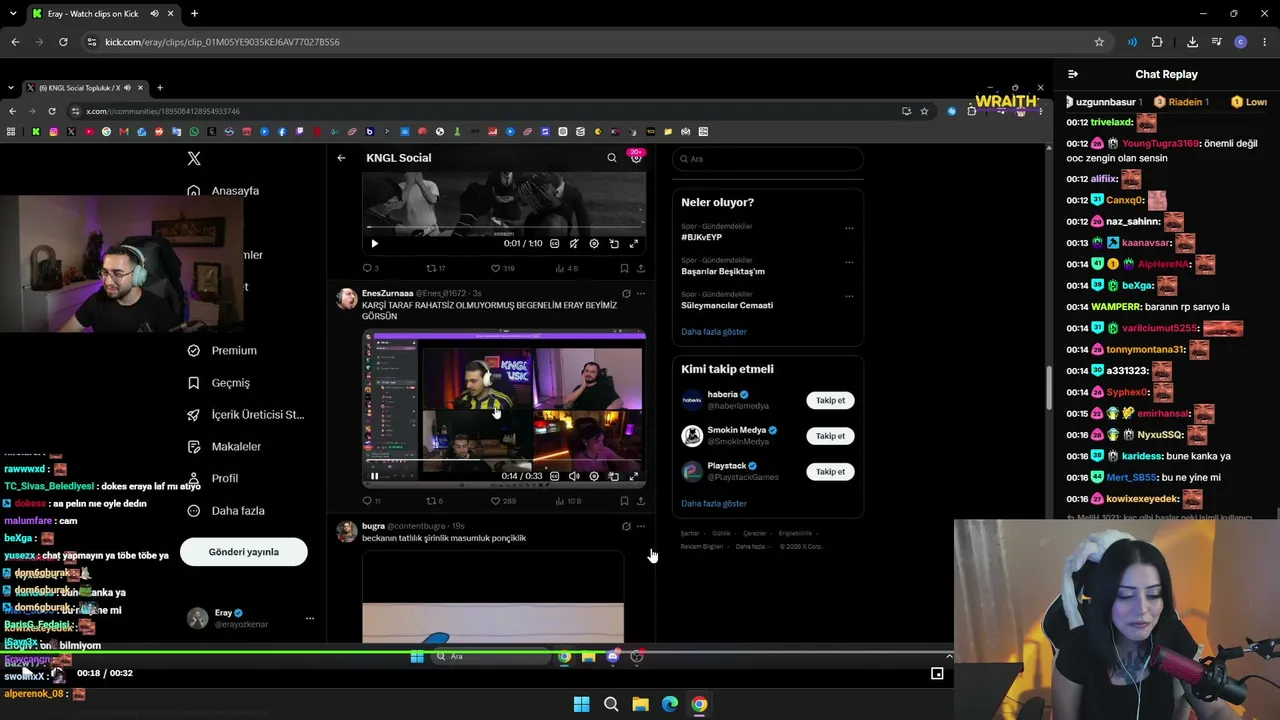Open the three-dot menu on EnesZurnaaa post

click(x=641, y=294)
